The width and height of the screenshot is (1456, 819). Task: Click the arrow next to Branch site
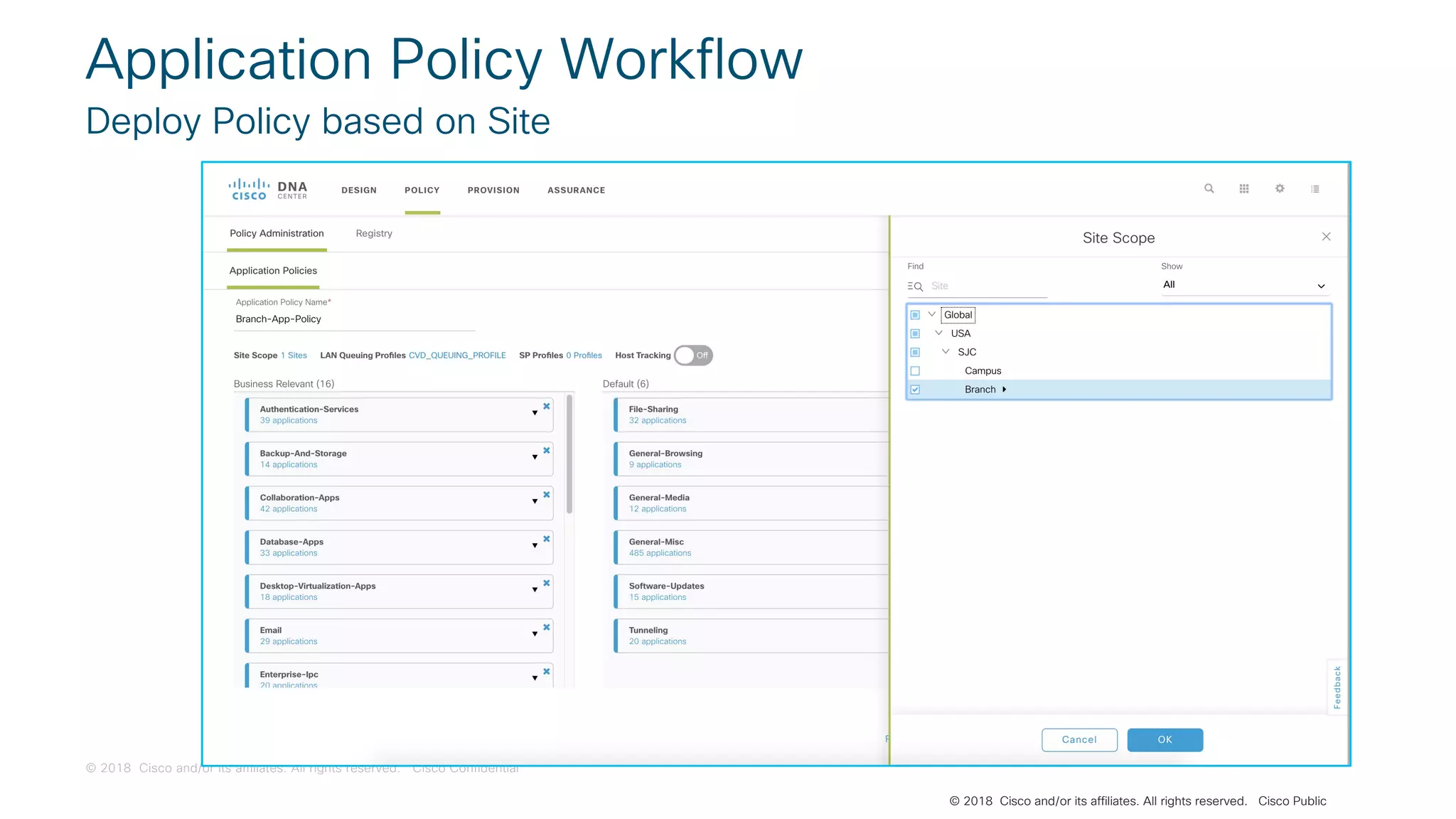point(1004,390)
